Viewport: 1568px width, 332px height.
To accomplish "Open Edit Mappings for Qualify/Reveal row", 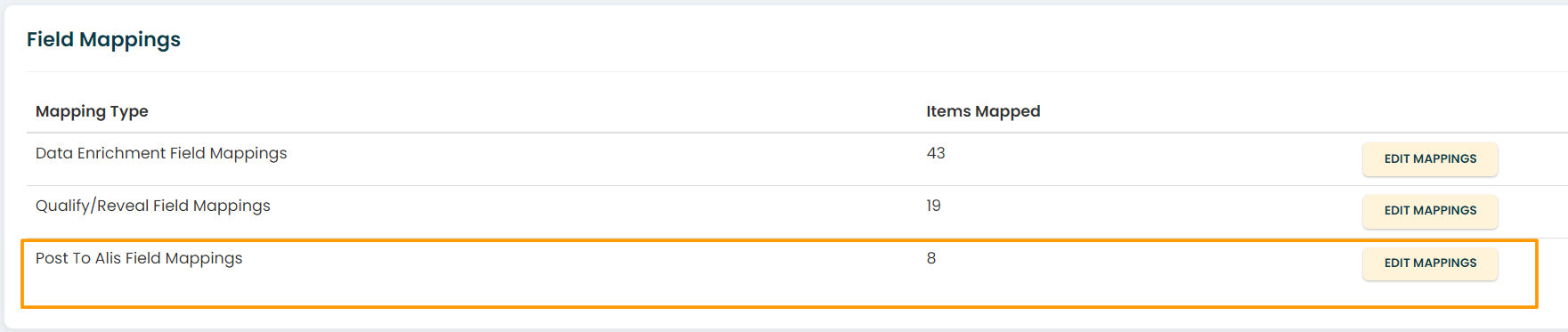I will [1430, 211].
